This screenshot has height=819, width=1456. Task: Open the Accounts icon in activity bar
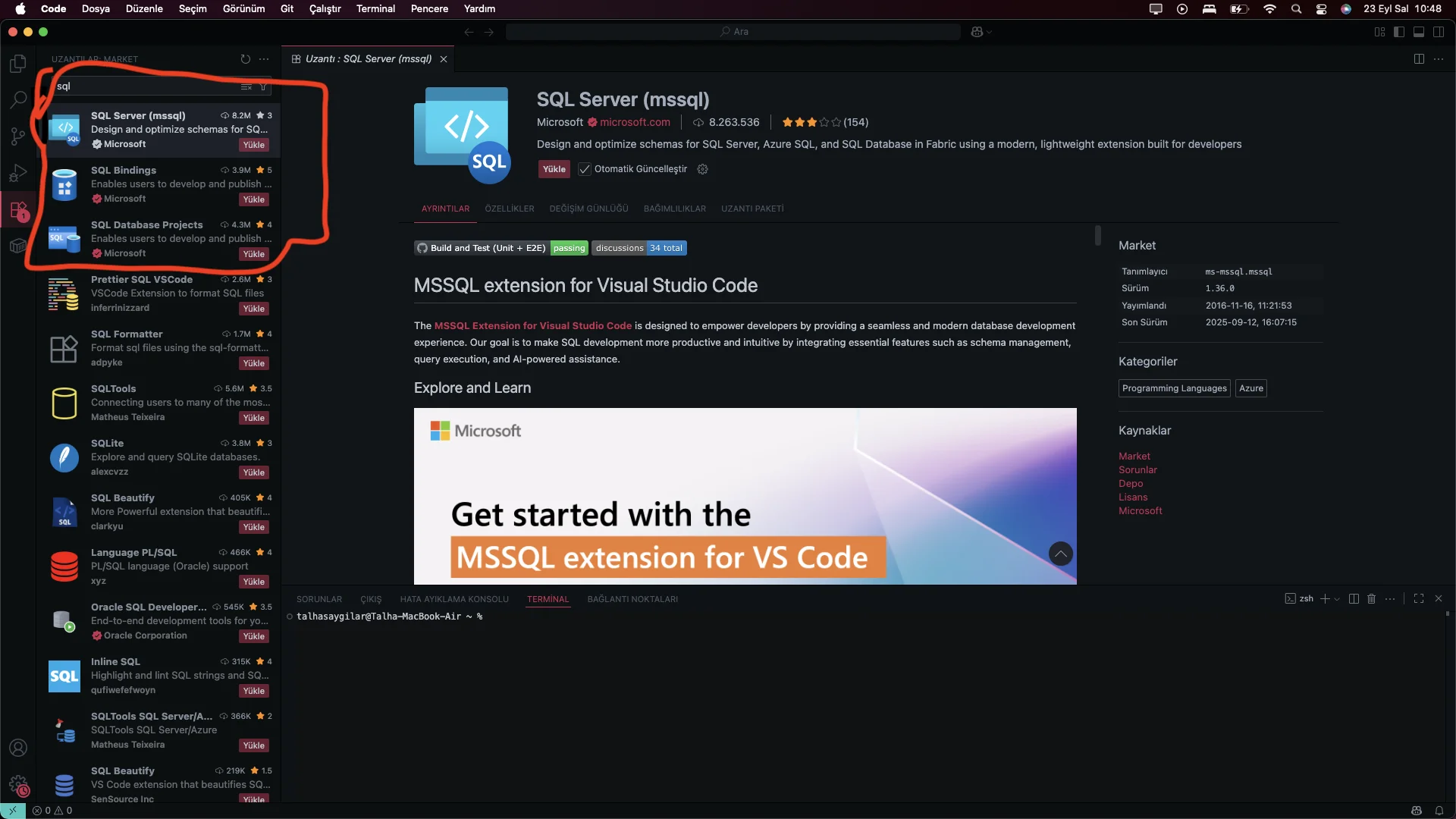tap(18, 748)
